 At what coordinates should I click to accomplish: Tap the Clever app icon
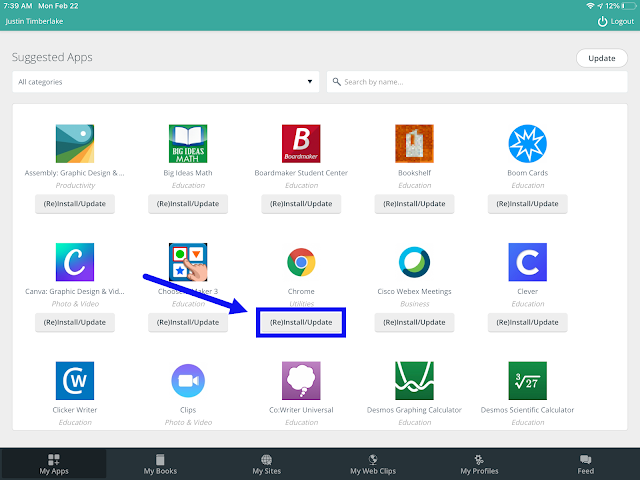tap(527, 262)
